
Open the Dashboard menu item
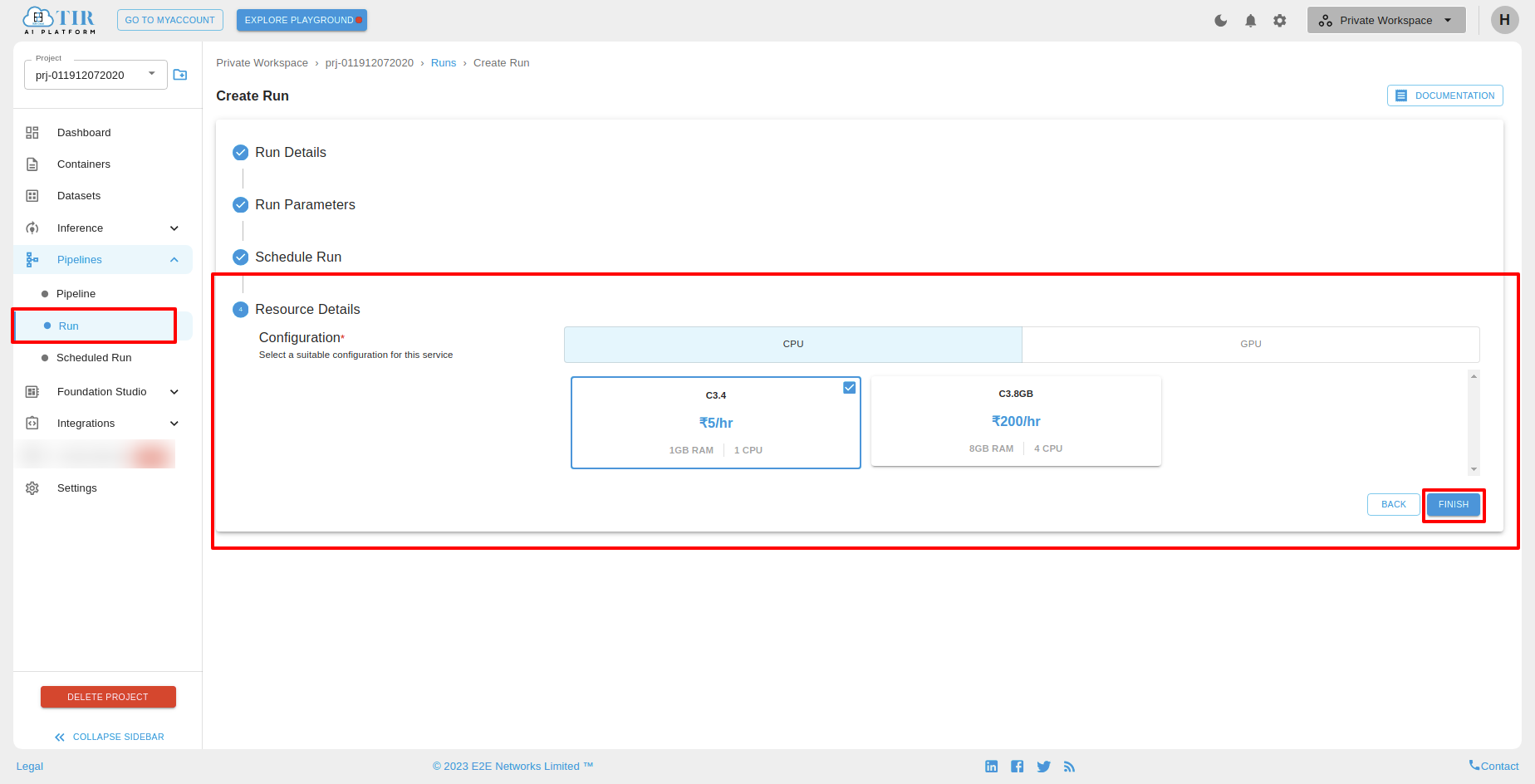coord(84,133)
